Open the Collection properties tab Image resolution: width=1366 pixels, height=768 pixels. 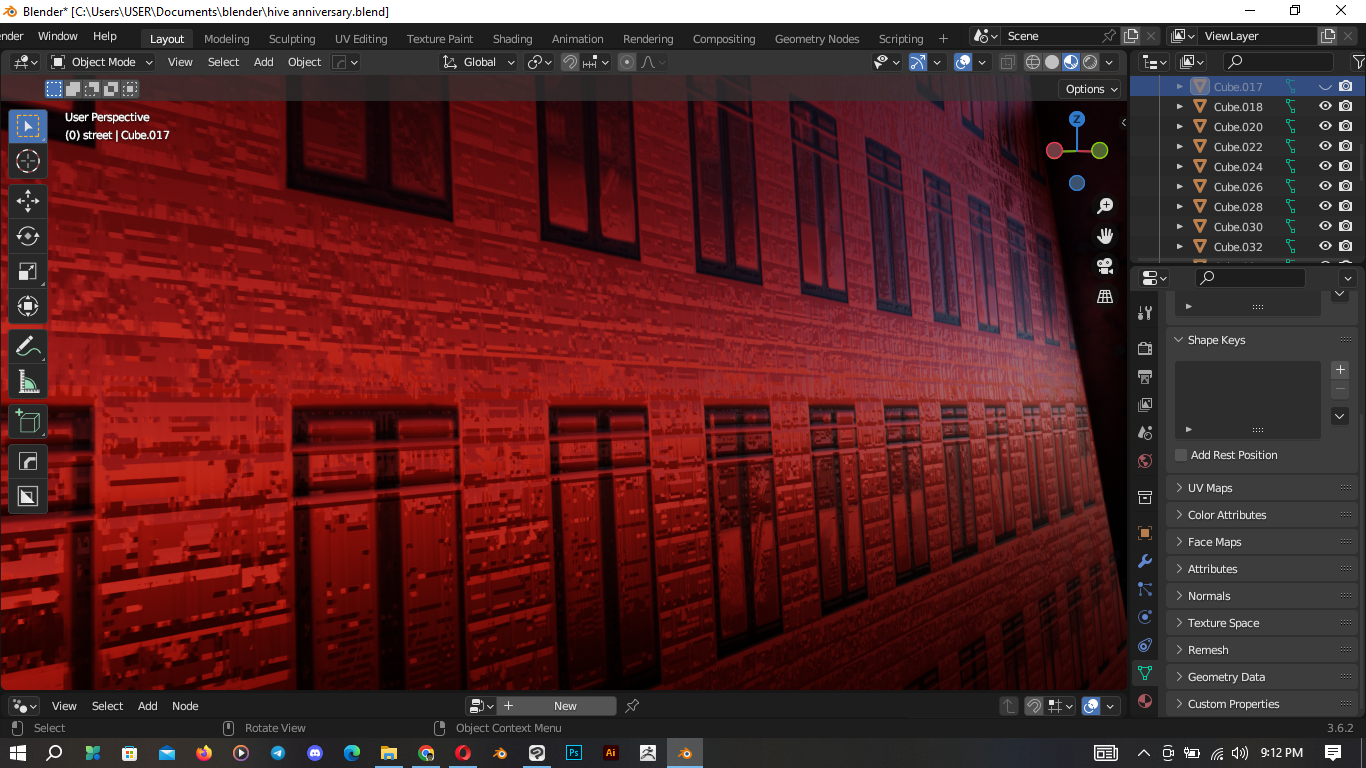(1145, 497)
